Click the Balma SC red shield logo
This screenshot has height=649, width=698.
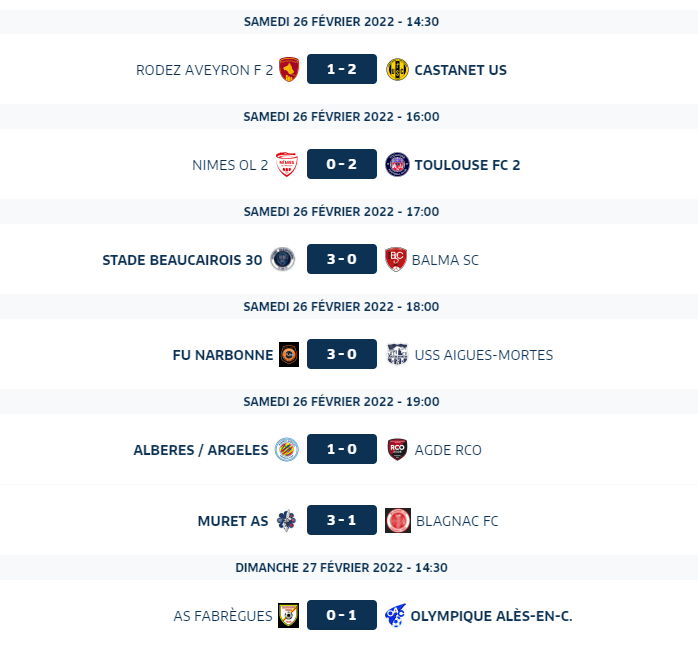coord(396,259)
